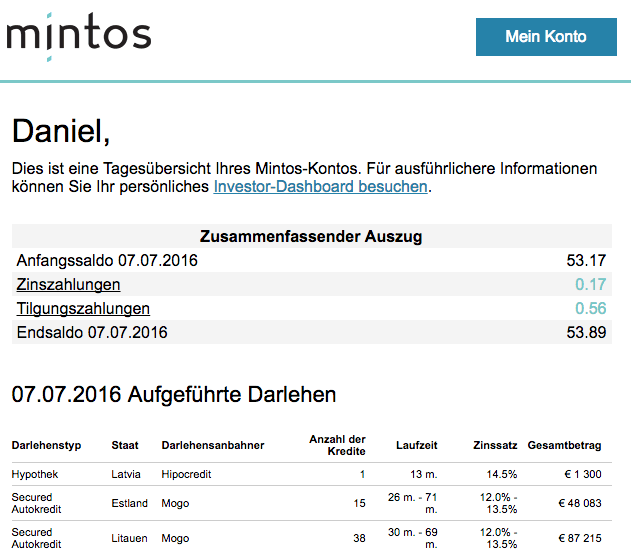The image size is (631, 554).
Task: Click Zinssatz 12.0% - 13.5% in Litauen row
Action: (498, 538)
